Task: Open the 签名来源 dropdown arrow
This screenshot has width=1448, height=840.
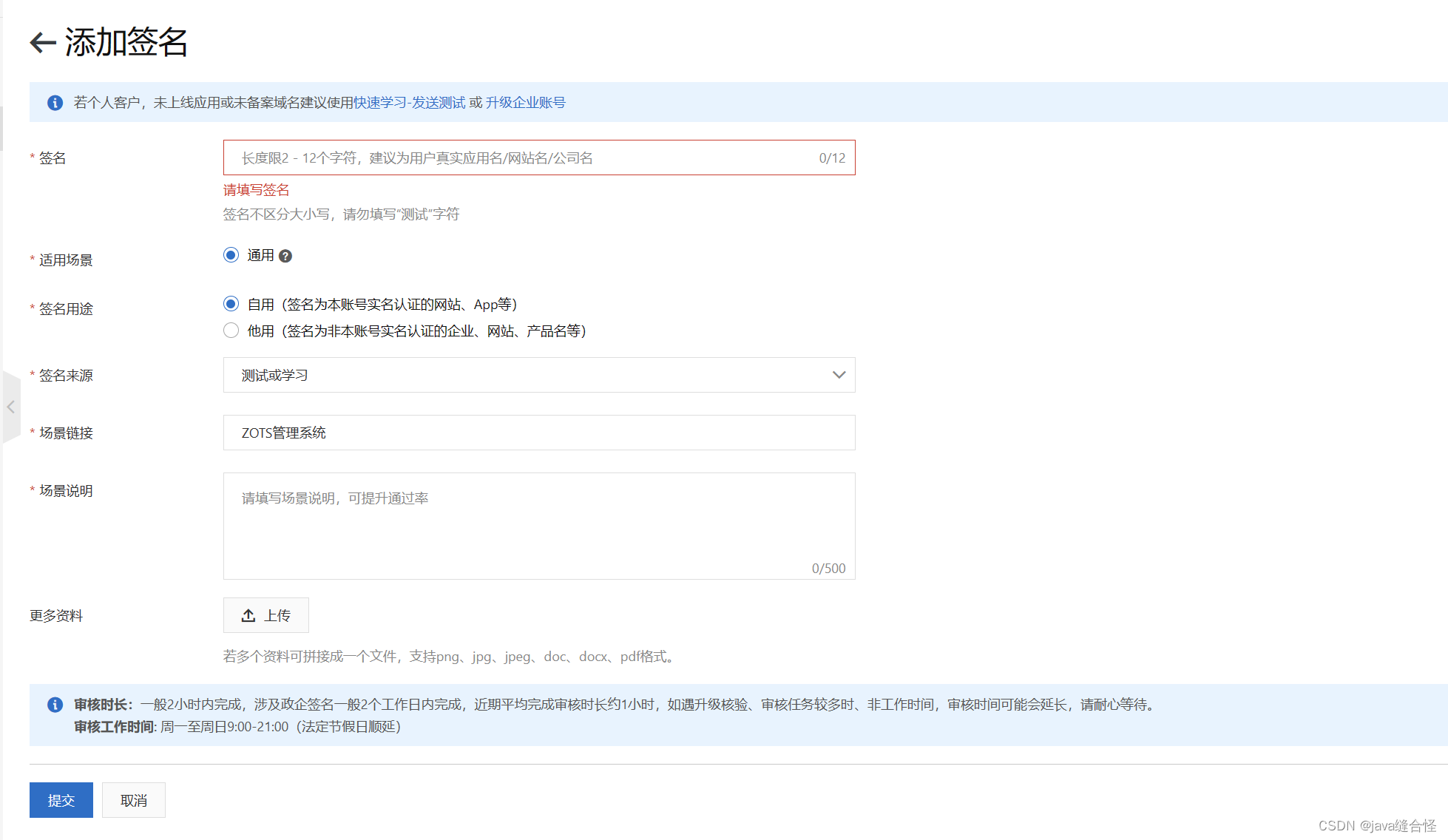Action: [839, 375]
